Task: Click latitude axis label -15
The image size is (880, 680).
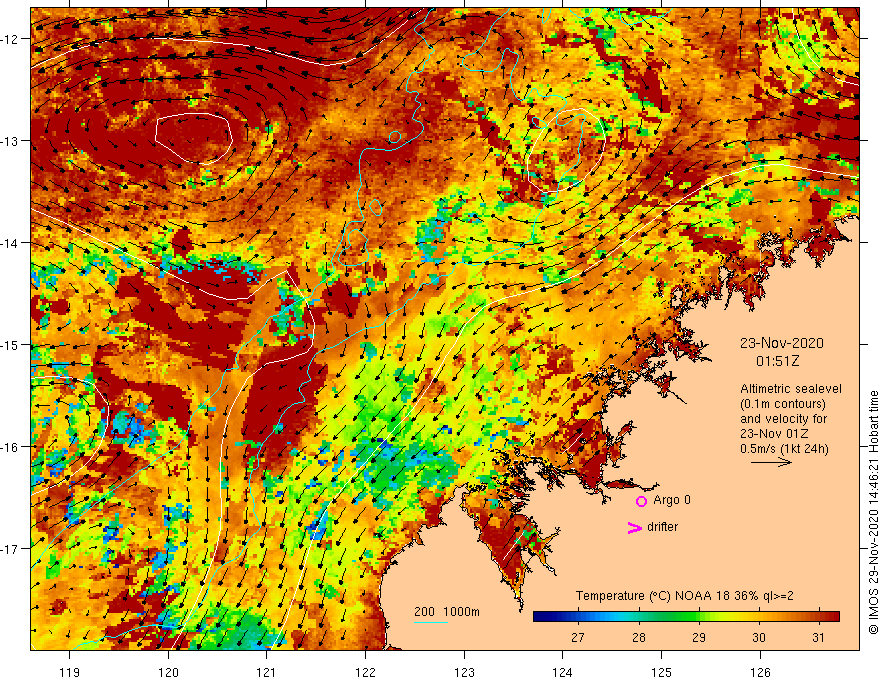Action: coord(10,344)
